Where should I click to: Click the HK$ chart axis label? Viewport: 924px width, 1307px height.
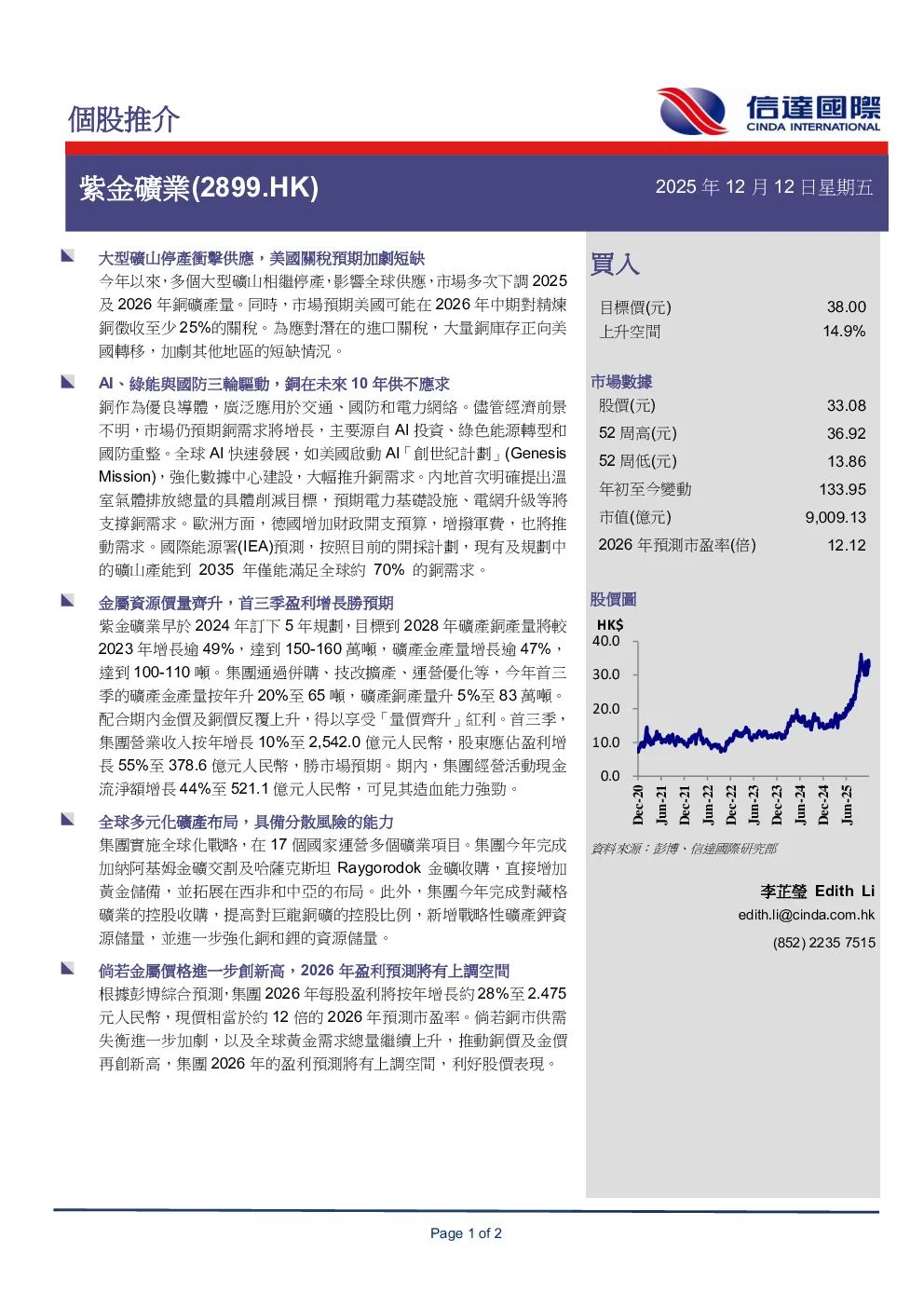coord(610,625)
